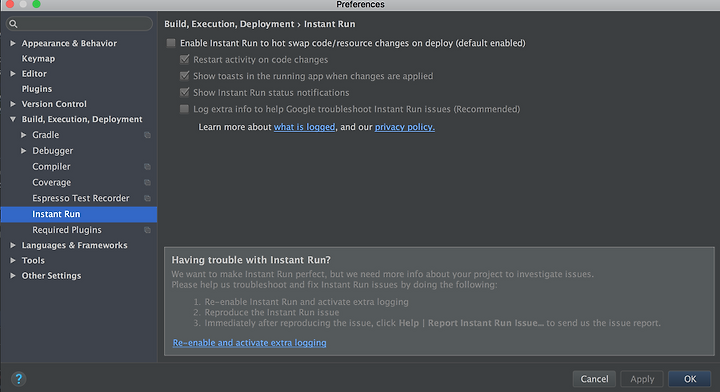Open the privacy policy link
This screenshot has height=392, width=720.
coord(405,127)
